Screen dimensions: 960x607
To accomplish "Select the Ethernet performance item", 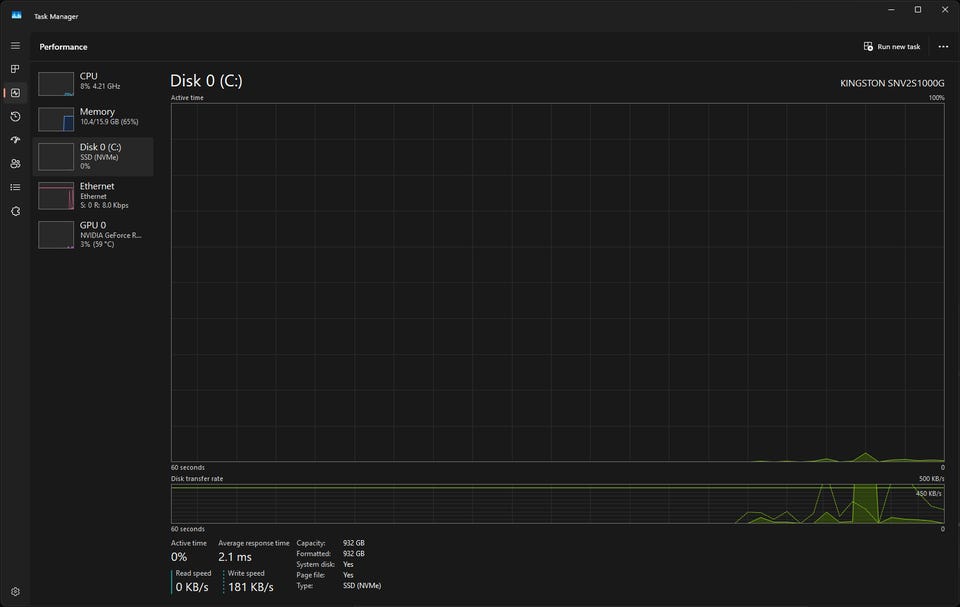I will (93, 196).
